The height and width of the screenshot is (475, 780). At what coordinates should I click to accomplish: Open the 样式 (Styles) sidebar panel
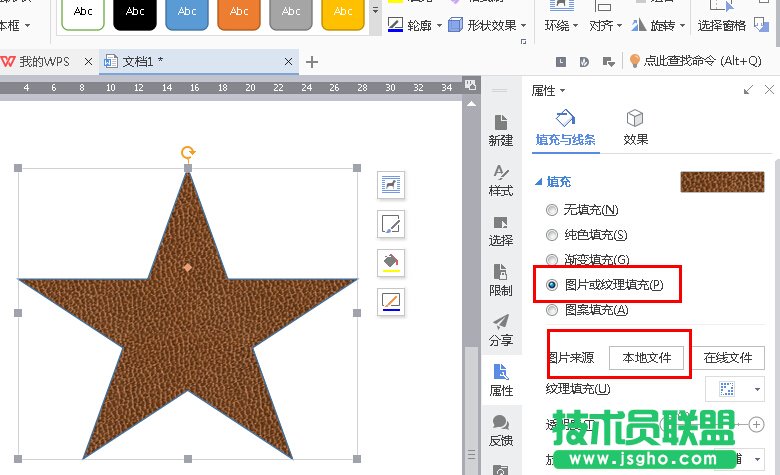coord(500,179)
